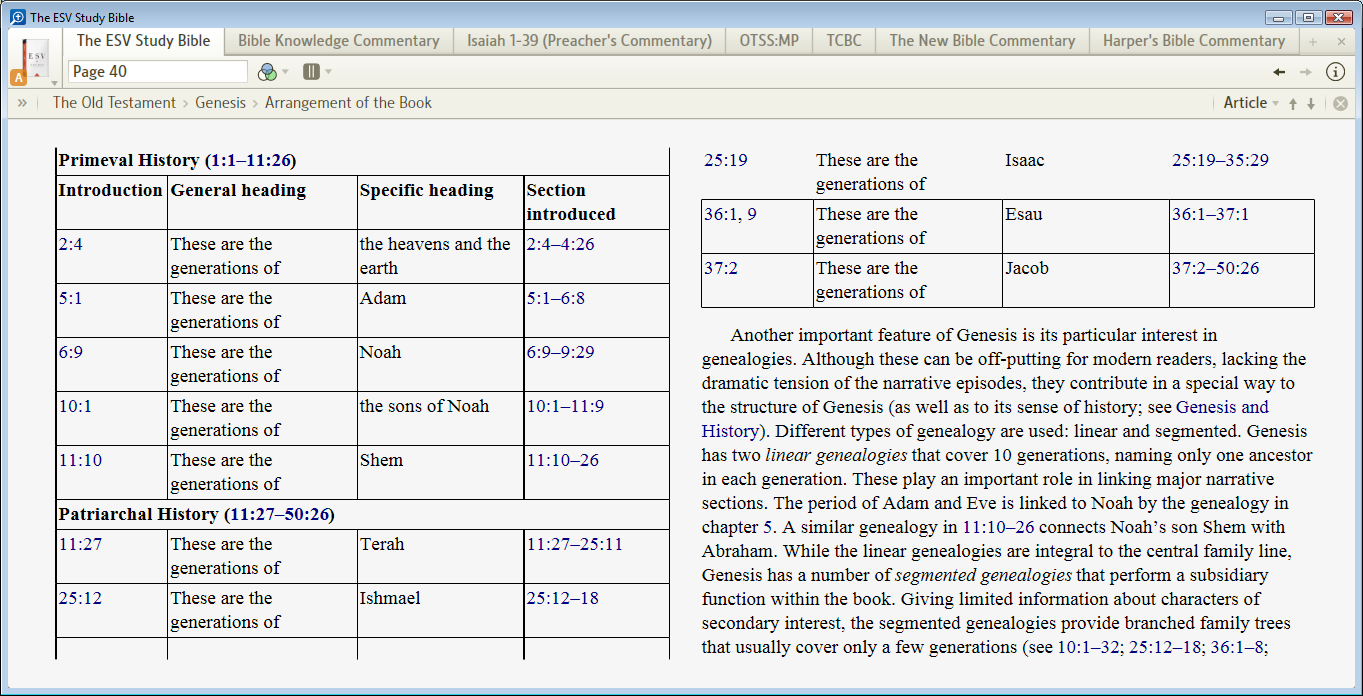Jump to previous article up arrow
Viewport: 1363px width, 696px height.
[x=1292, y=103]
